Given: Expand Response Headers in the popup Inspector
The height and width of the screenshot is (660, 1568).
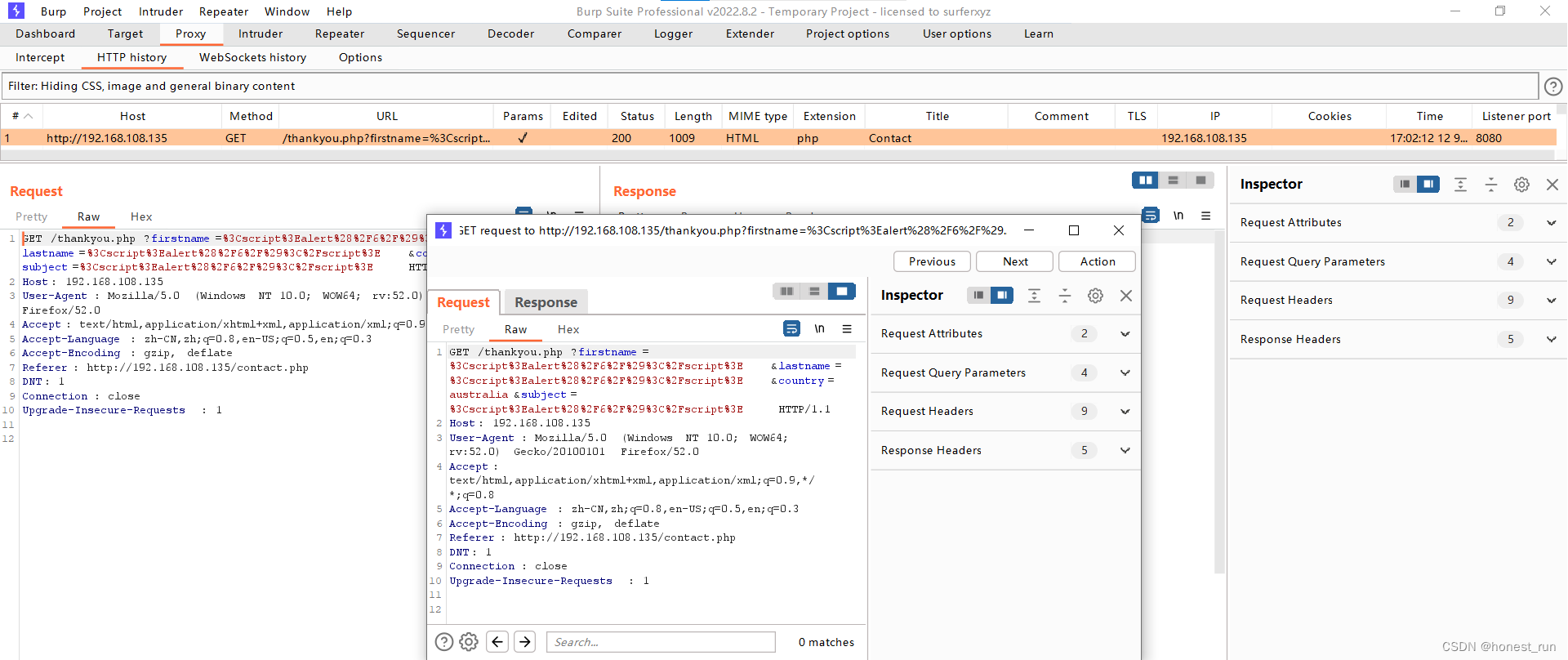Looking at the screenshot, I should 1125,450.
